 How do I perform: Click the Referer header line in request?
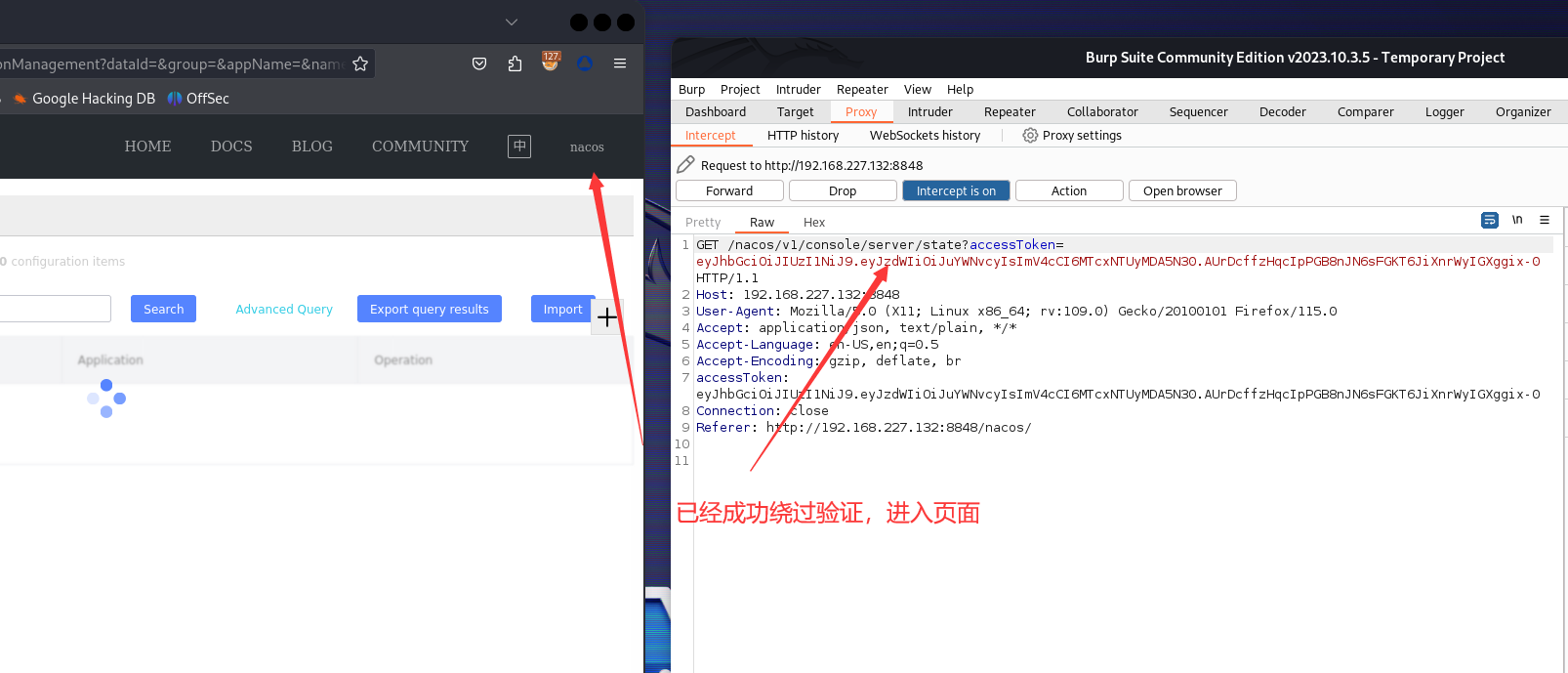tap(863, 428)
